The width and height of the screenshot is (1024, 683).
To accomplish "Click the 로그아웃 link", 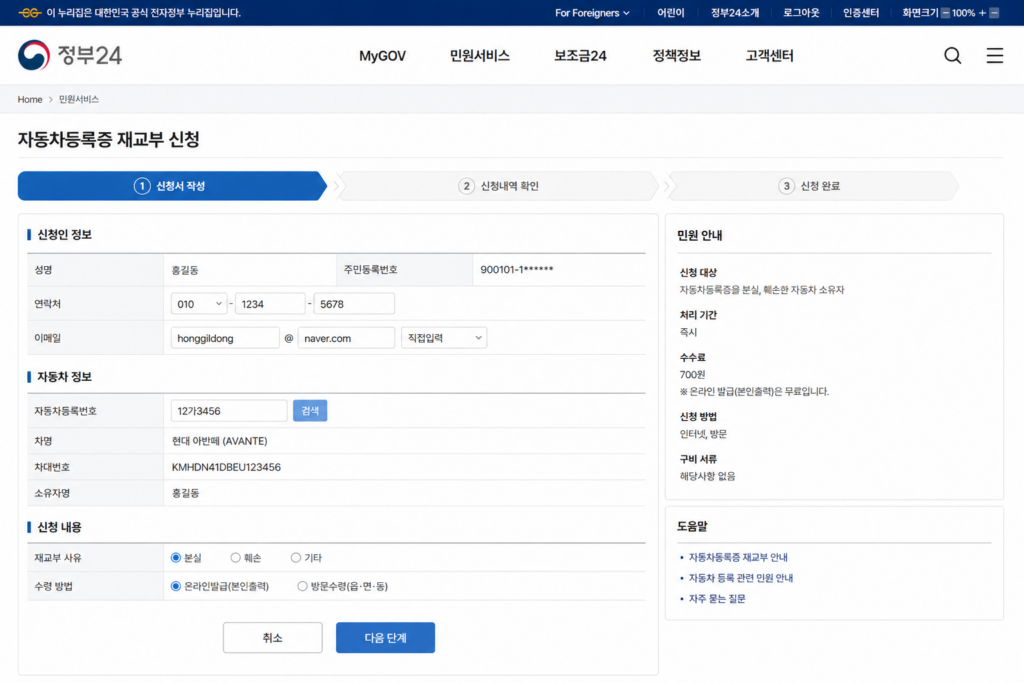I will pyautogui.click(x=801, y=13).
